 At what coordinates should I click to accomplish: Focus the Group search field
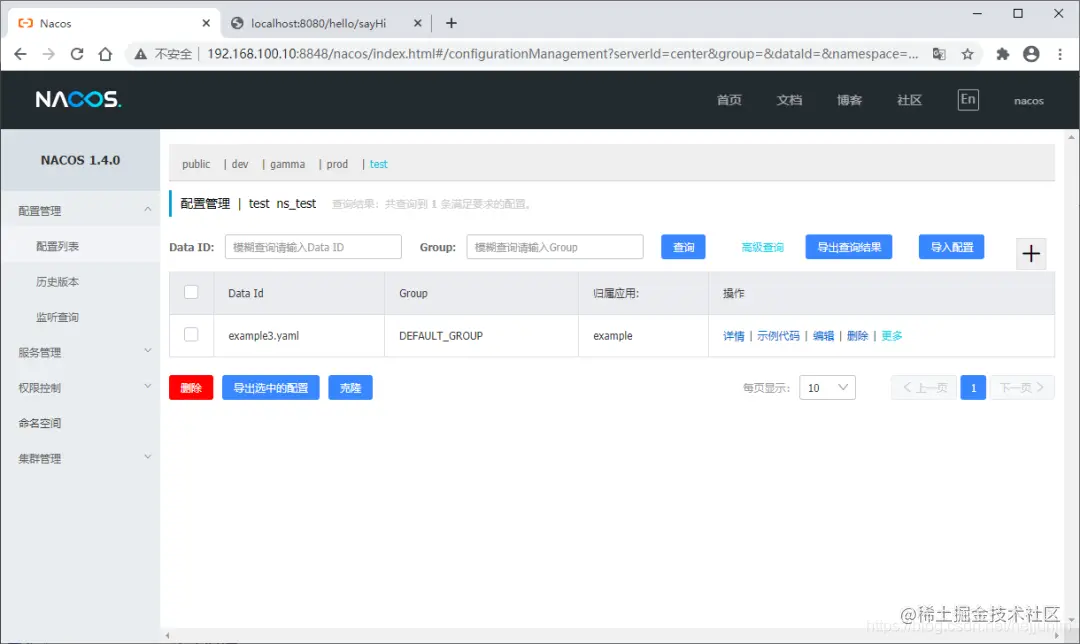coord(555,247)
